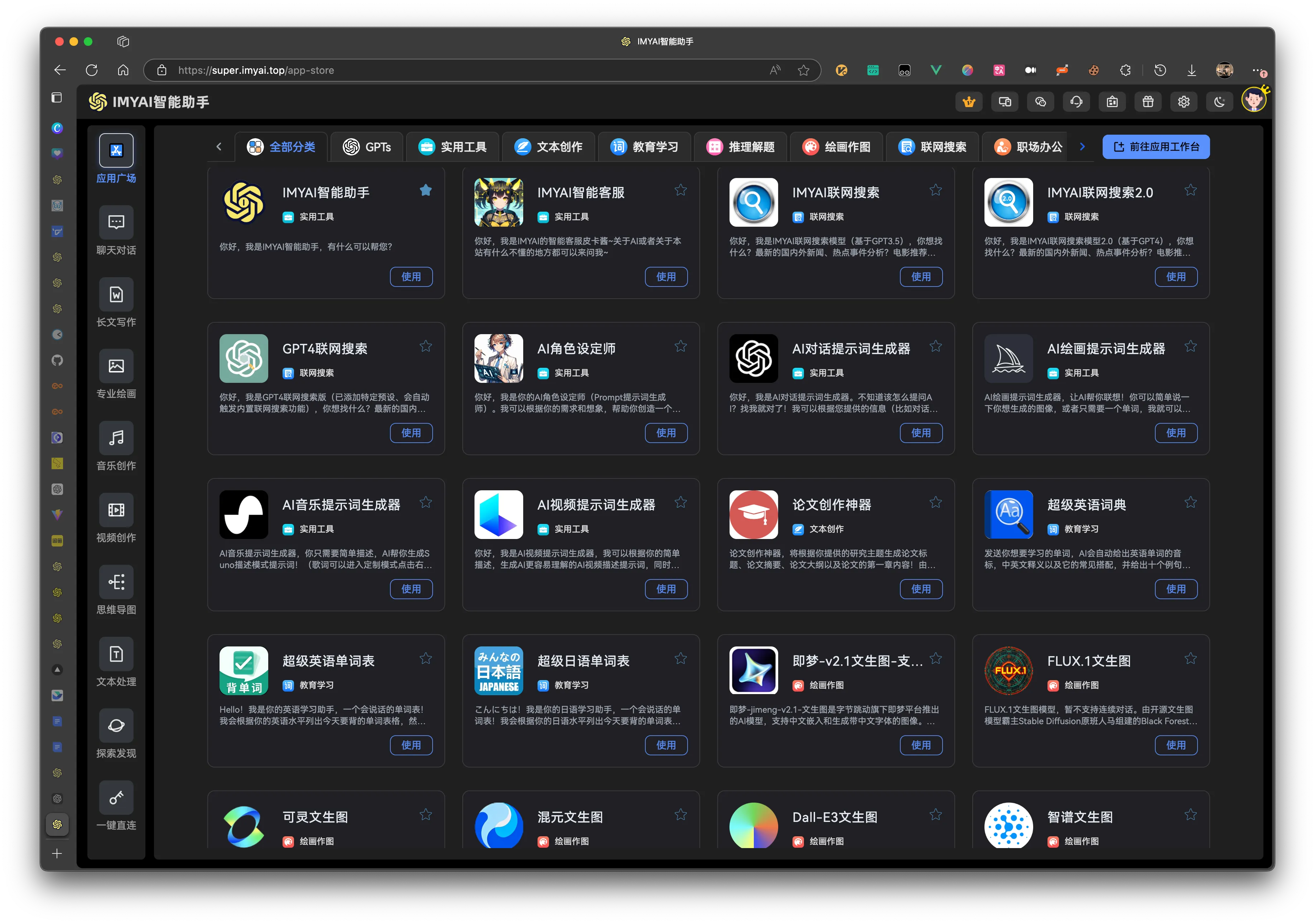Favorite GPT4联网搜索 with star
Screen dimensions: 1315x924
(x=425, y=346)
